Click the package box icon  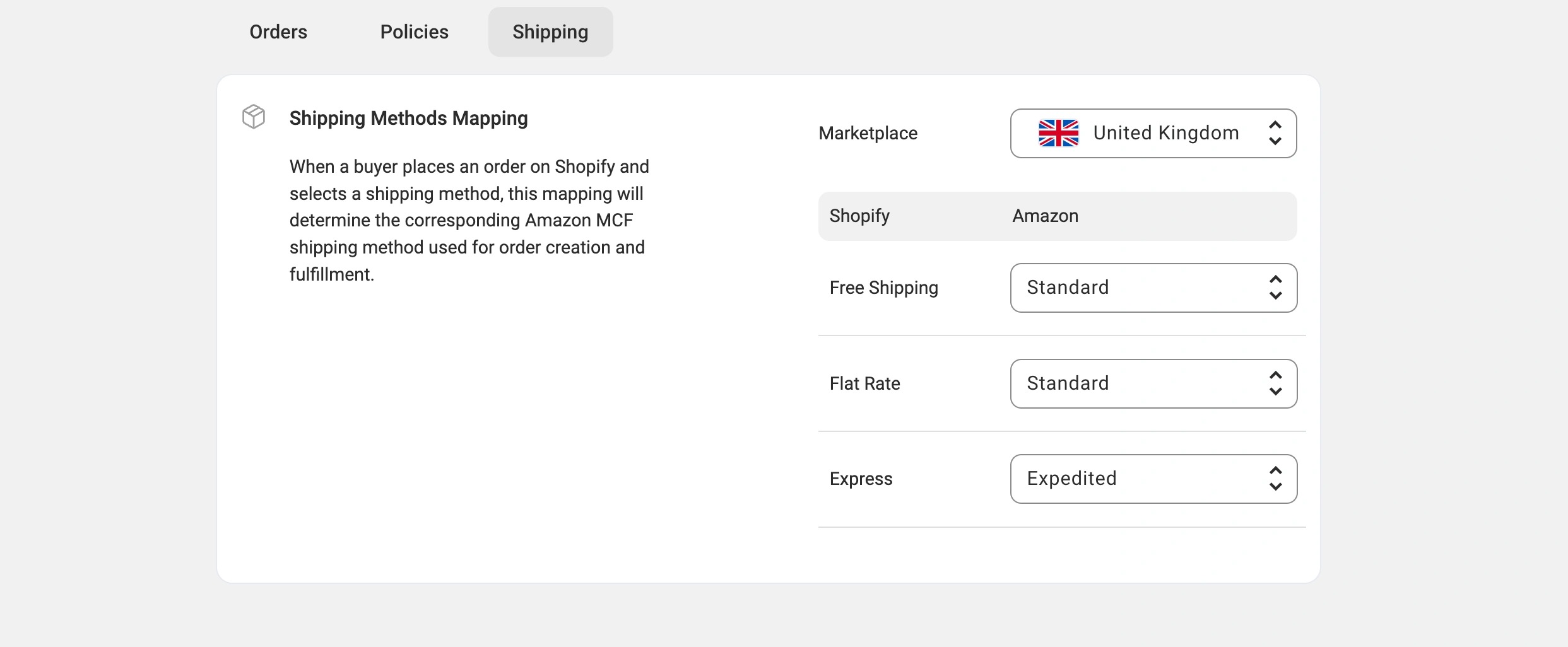coord(254,117)
